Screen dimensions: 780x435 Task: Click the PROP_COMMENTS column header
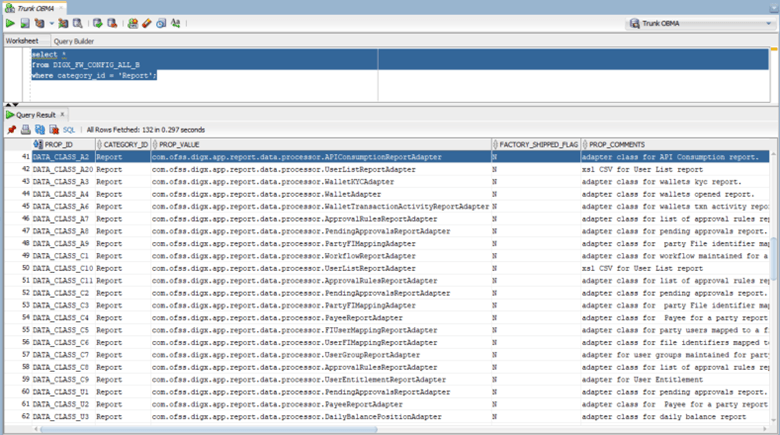pyautogui.click(x=675, y=144)
